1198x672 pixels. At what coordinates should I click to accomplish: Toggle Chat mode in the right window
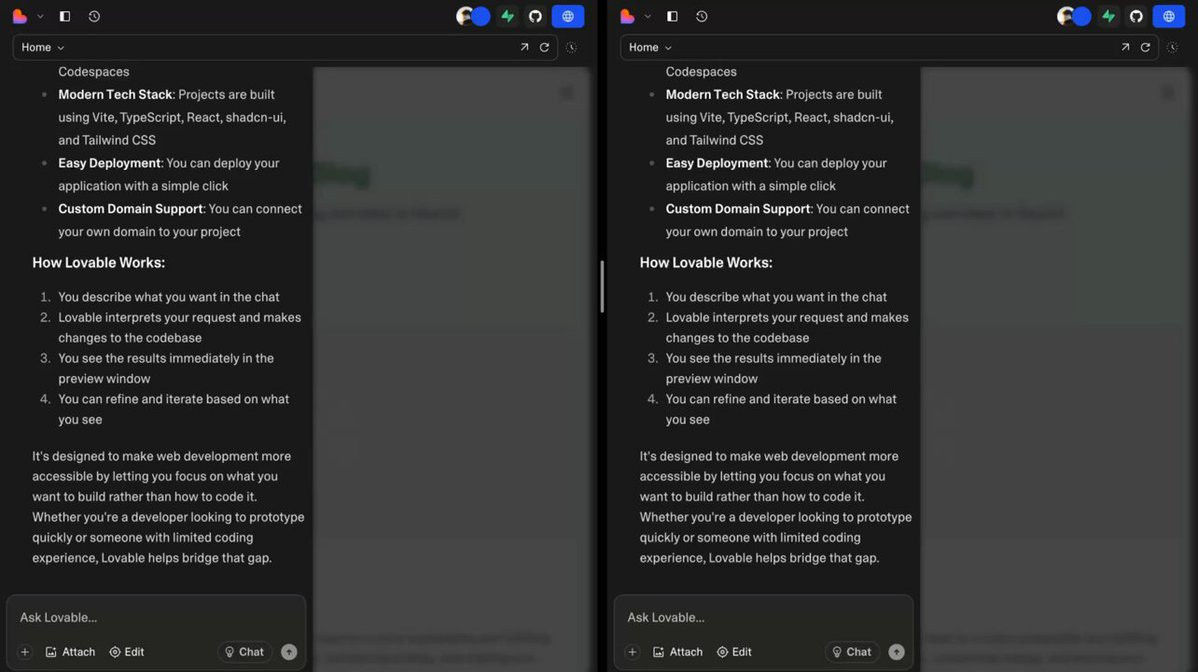pos(852,652)
